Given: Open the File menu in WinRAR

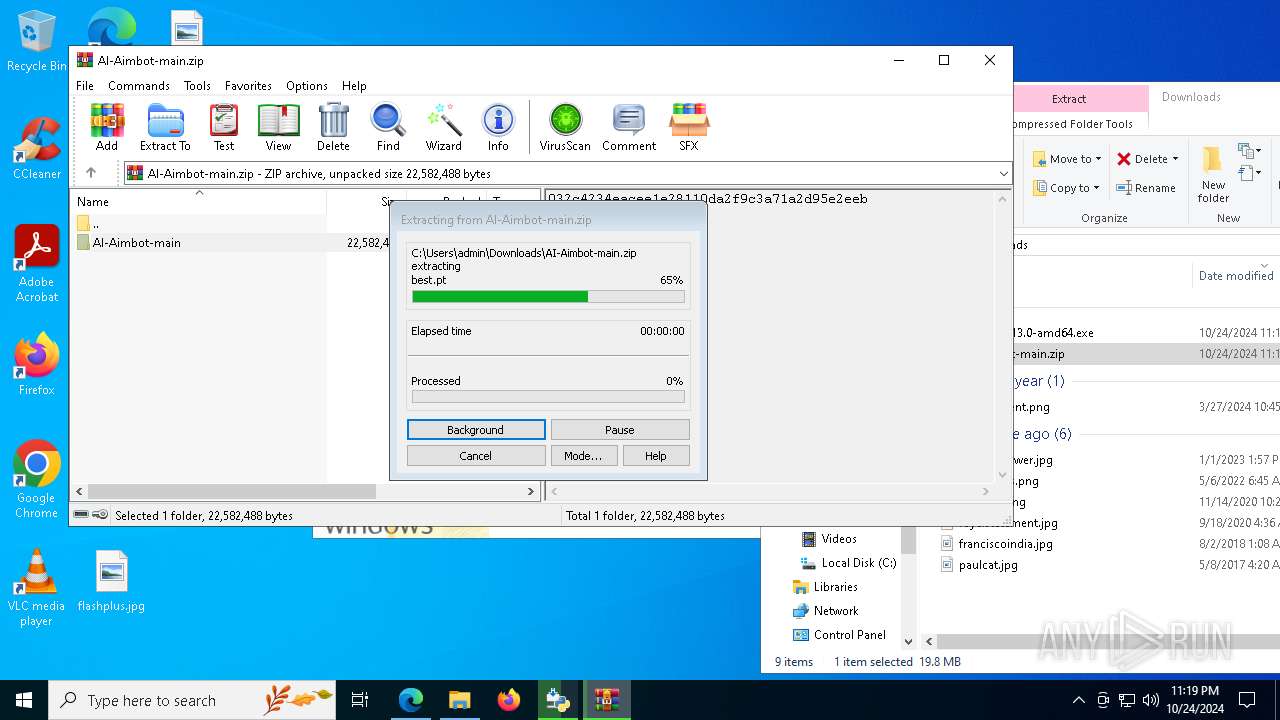Looking at the screenshot, I should click(85, 86).
